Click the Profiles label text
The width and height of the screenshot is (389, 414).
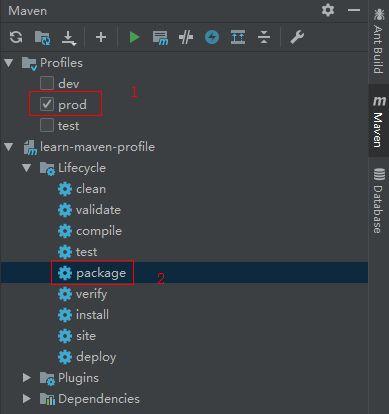pyautogui.click(x=61, y=63)
